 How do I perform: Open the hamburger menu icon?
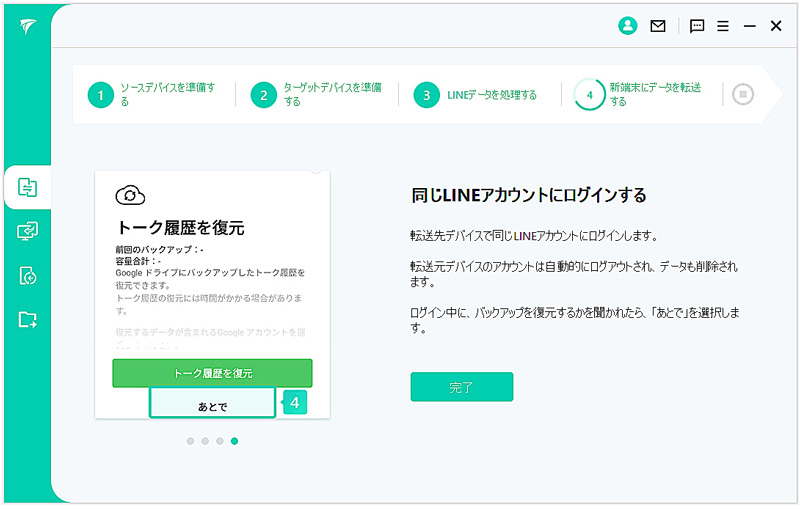(723, 26)
